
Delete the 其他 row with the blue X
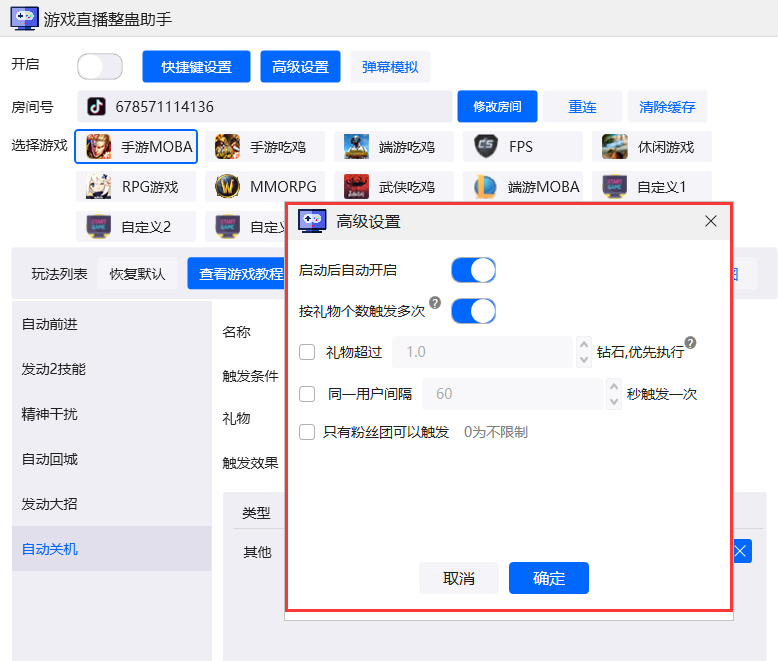click(x=742, y=551)
